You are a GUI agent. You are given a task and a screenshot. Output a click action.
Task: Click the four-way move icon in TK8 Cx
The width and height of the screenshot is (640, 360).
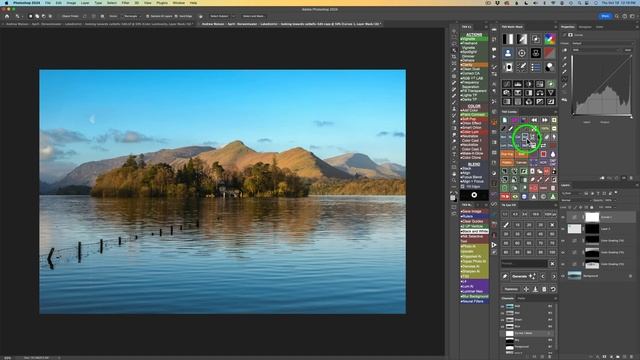tap(526, 289)
